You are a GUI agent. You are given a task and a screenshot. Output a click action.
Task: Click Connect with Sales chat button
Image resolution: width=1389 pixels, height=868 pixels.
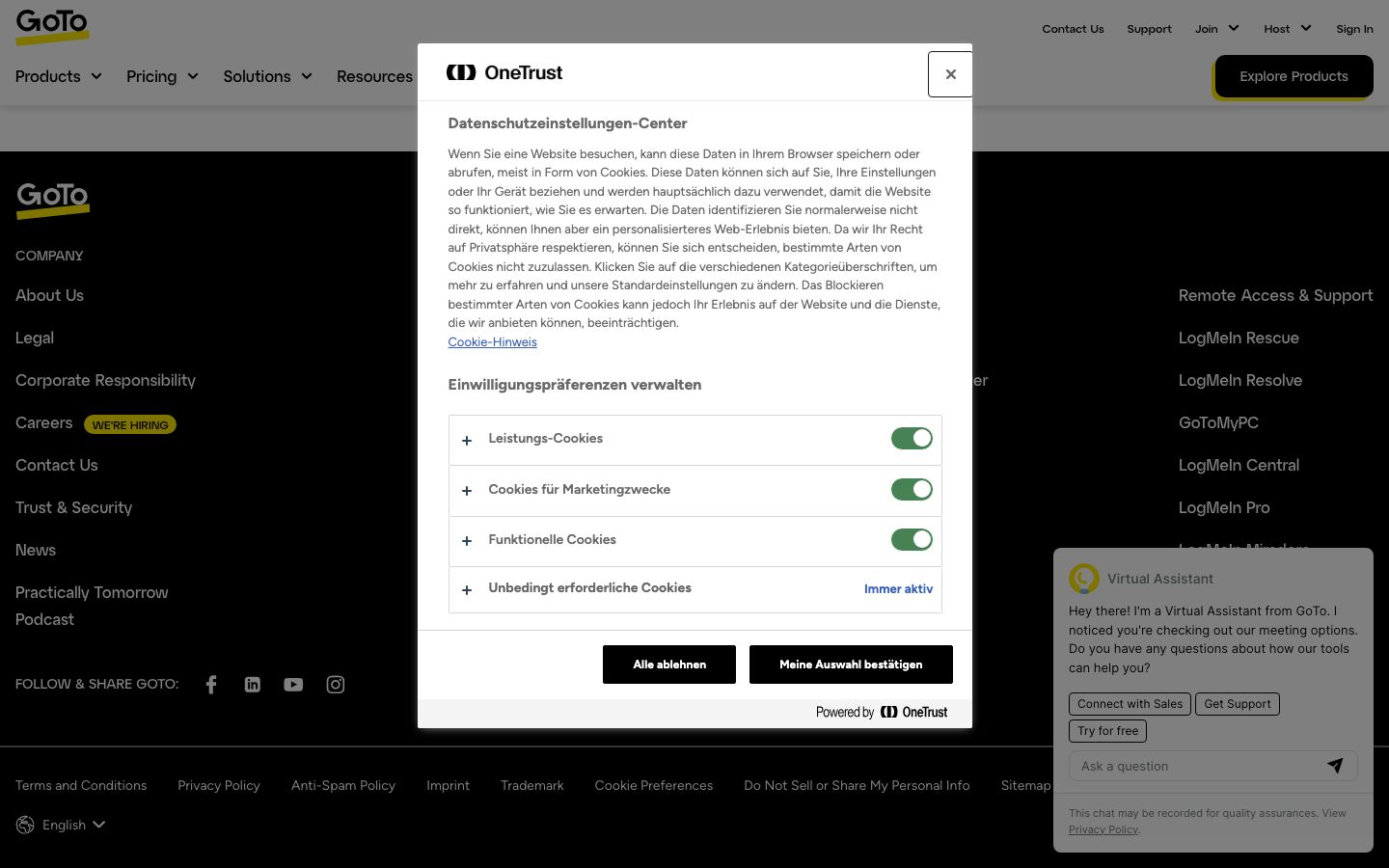click(1130, 704)
